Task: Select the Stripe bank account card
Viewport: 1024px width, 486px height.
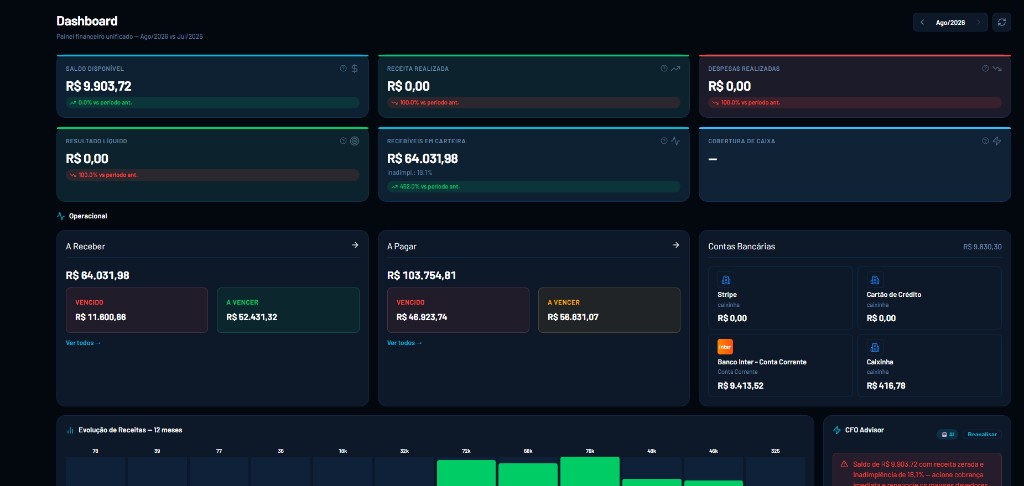Action: [780, 298]
